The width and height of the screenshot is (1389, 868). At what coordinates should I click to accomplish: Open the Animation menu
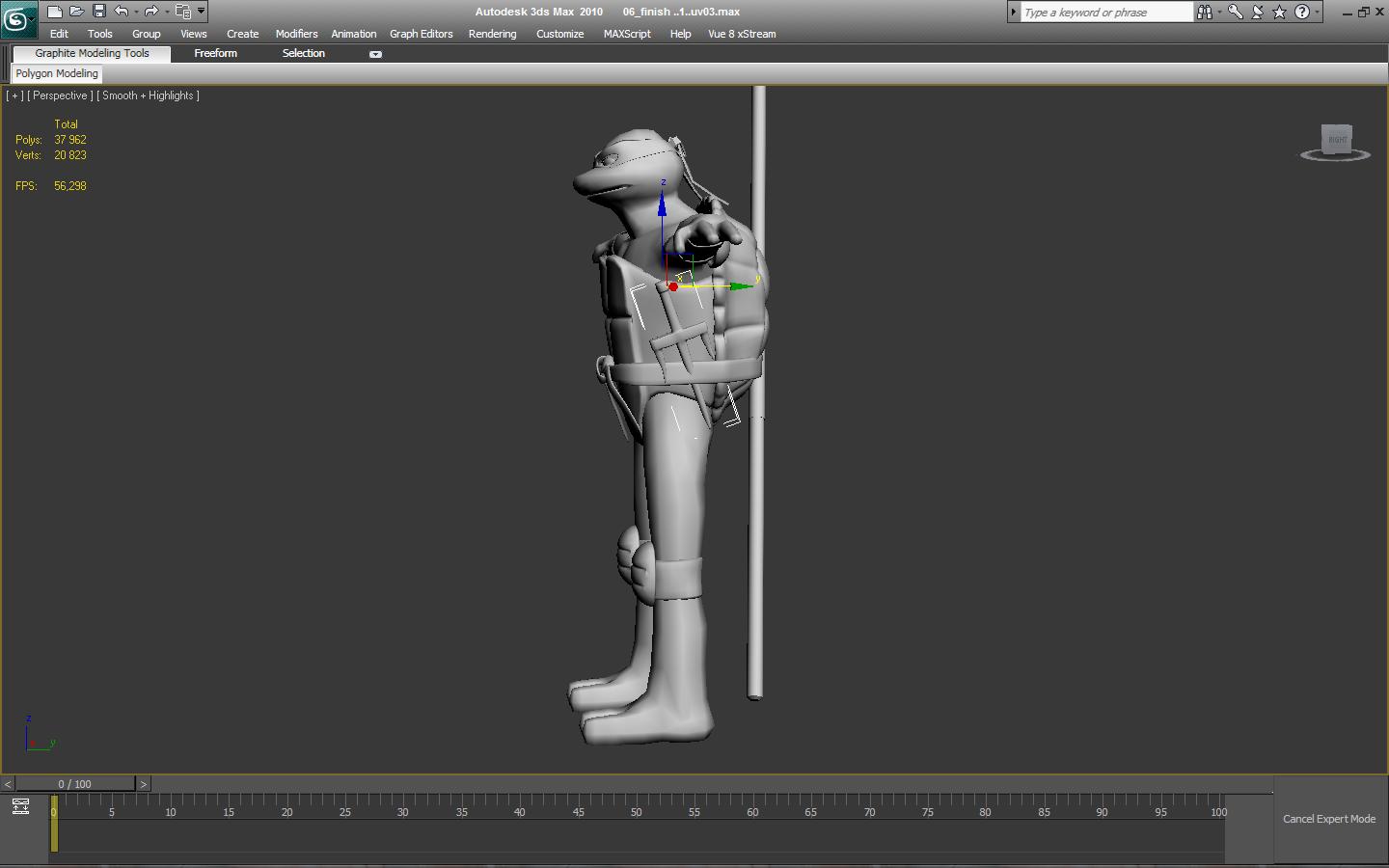353,34
